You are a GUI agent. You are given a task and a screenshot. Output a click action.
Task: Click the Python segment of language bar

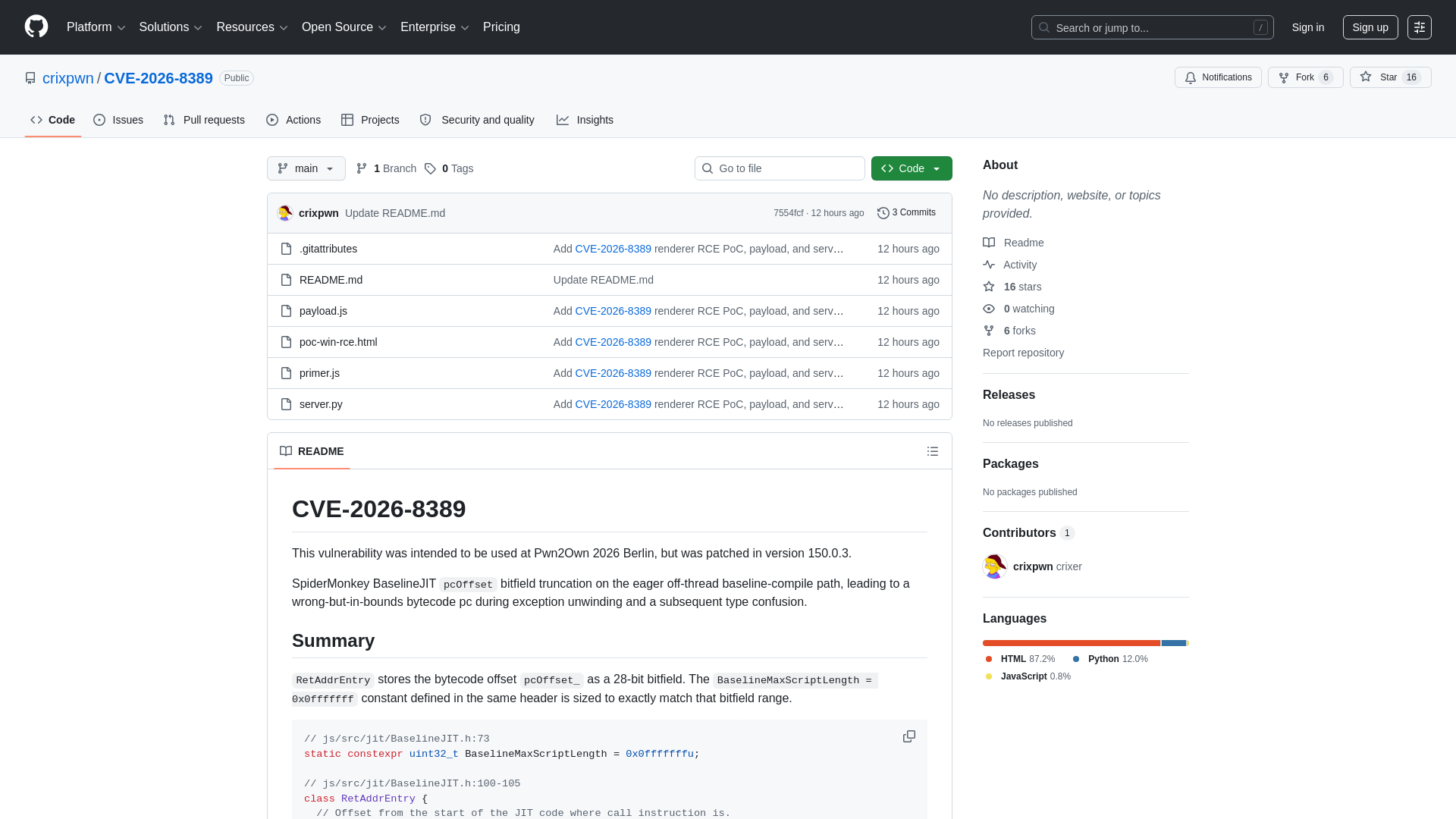(1174, 643)
